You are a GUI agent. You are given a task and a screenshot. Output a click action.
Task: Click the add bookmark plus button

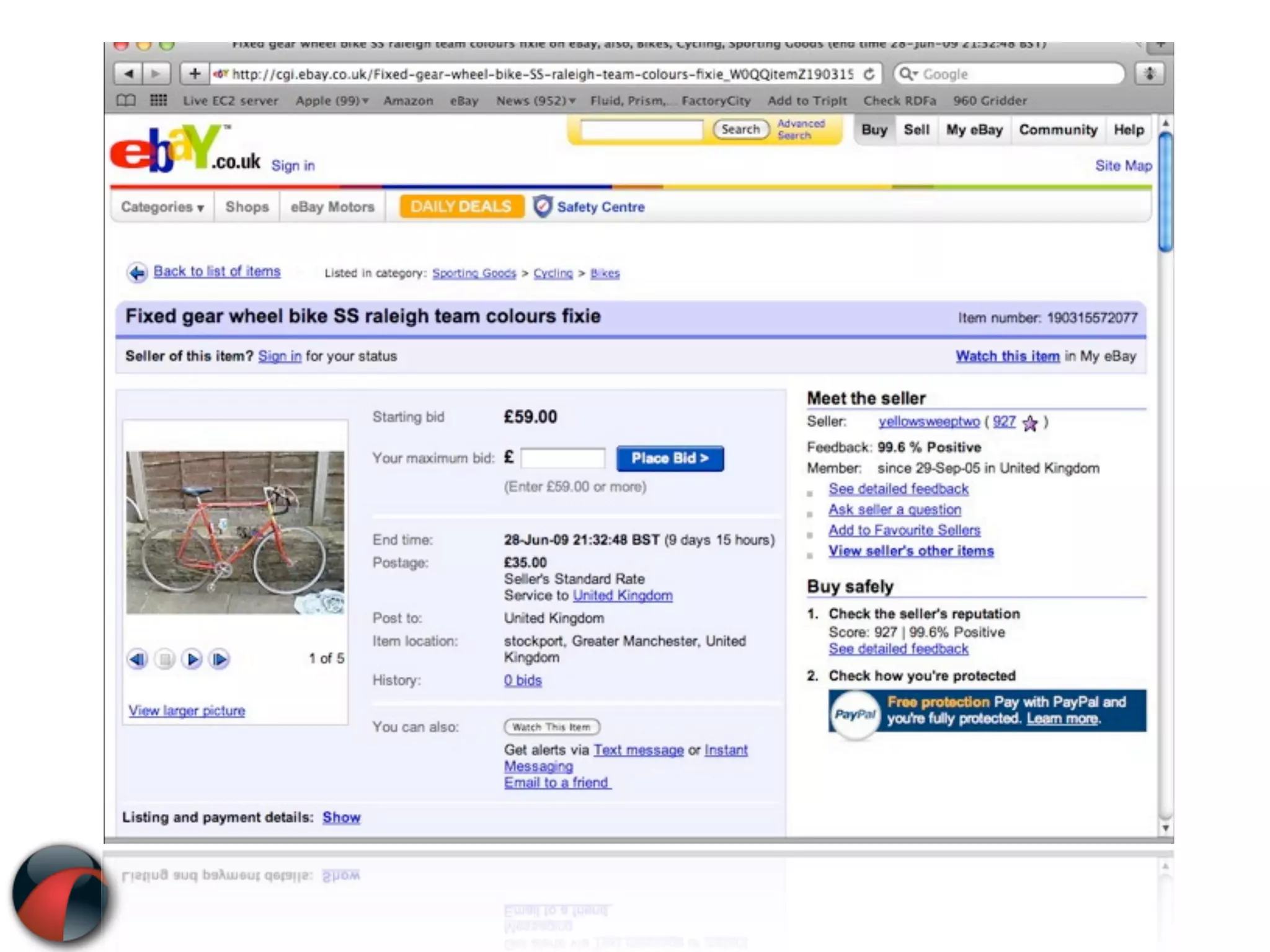click(194, 74)
